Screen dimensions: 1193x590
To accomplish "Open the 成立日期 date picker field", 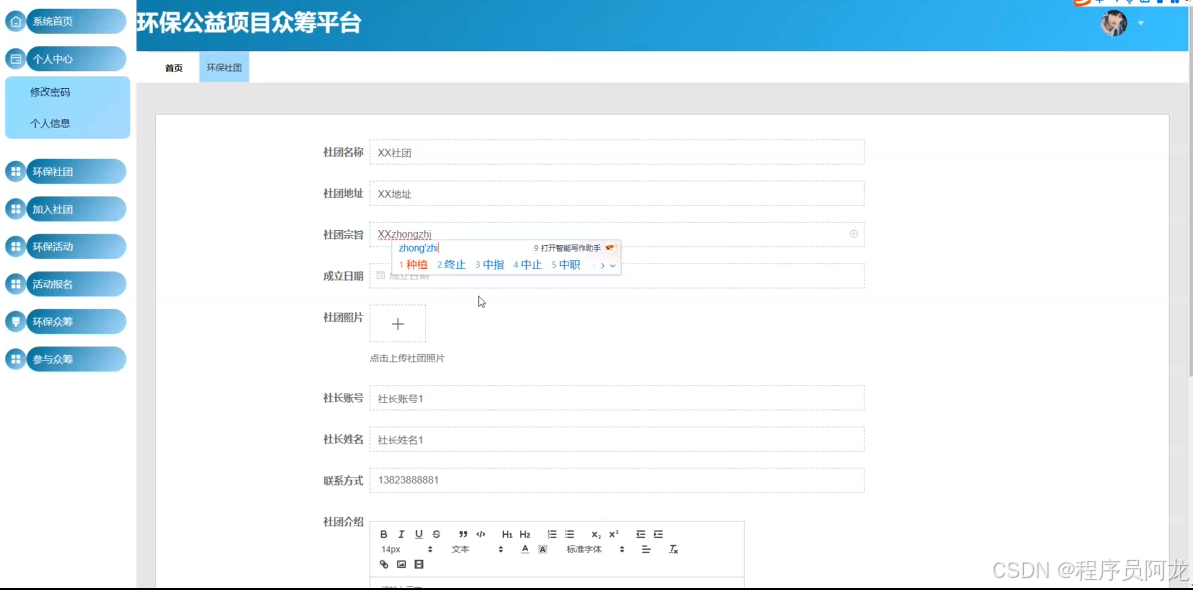I will point(617,276).
